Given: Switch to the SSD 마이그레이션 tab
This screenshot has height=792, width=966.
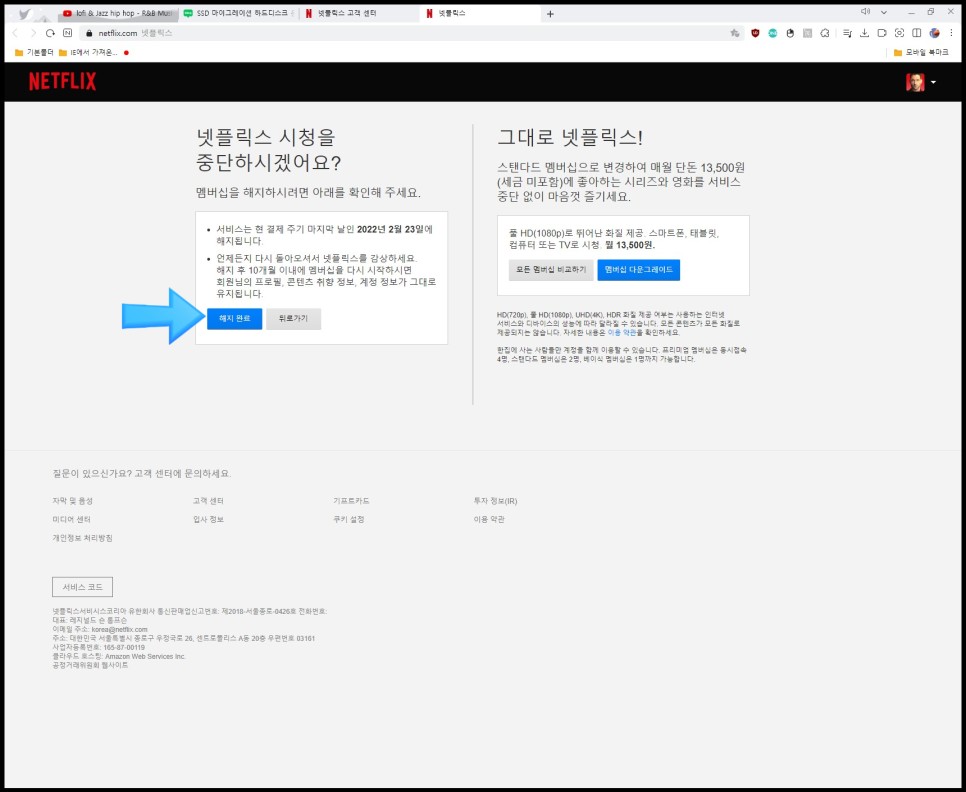Looking at the screenshot, I should (239, 14).
